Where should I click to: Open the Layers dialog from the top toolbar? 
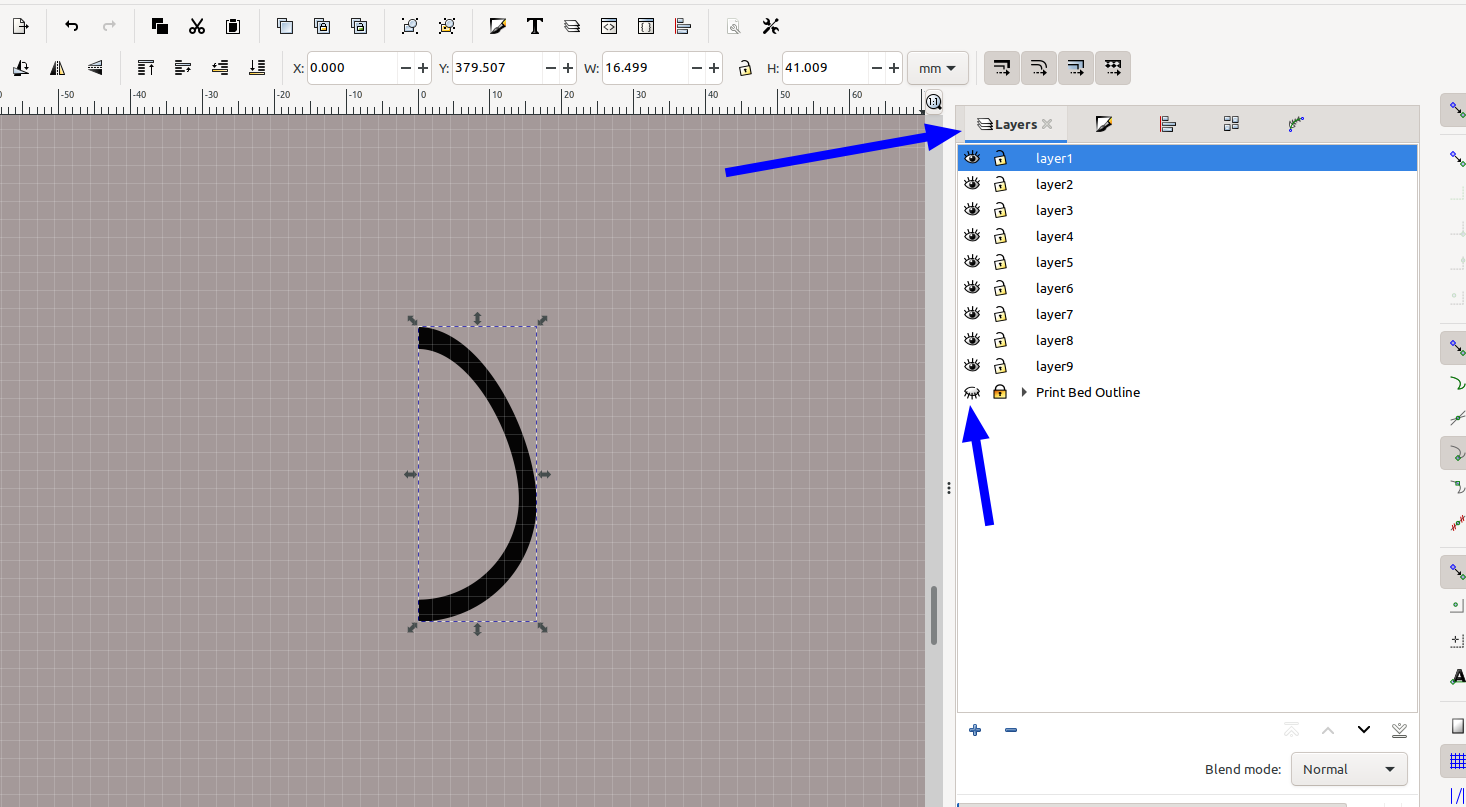coord(572,26)
